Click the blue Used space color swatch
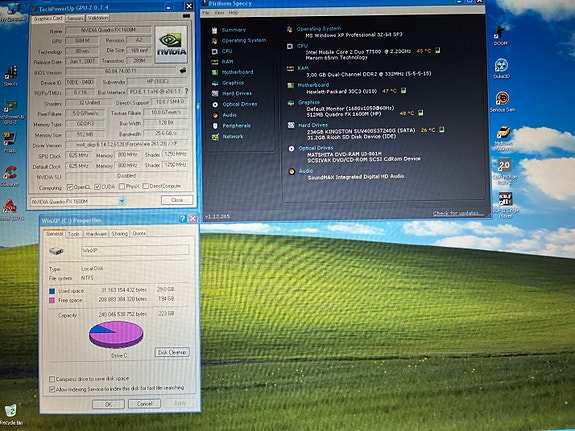Image resolution: width=575 pixels, height=431 pixels. (x=52, y=291)
